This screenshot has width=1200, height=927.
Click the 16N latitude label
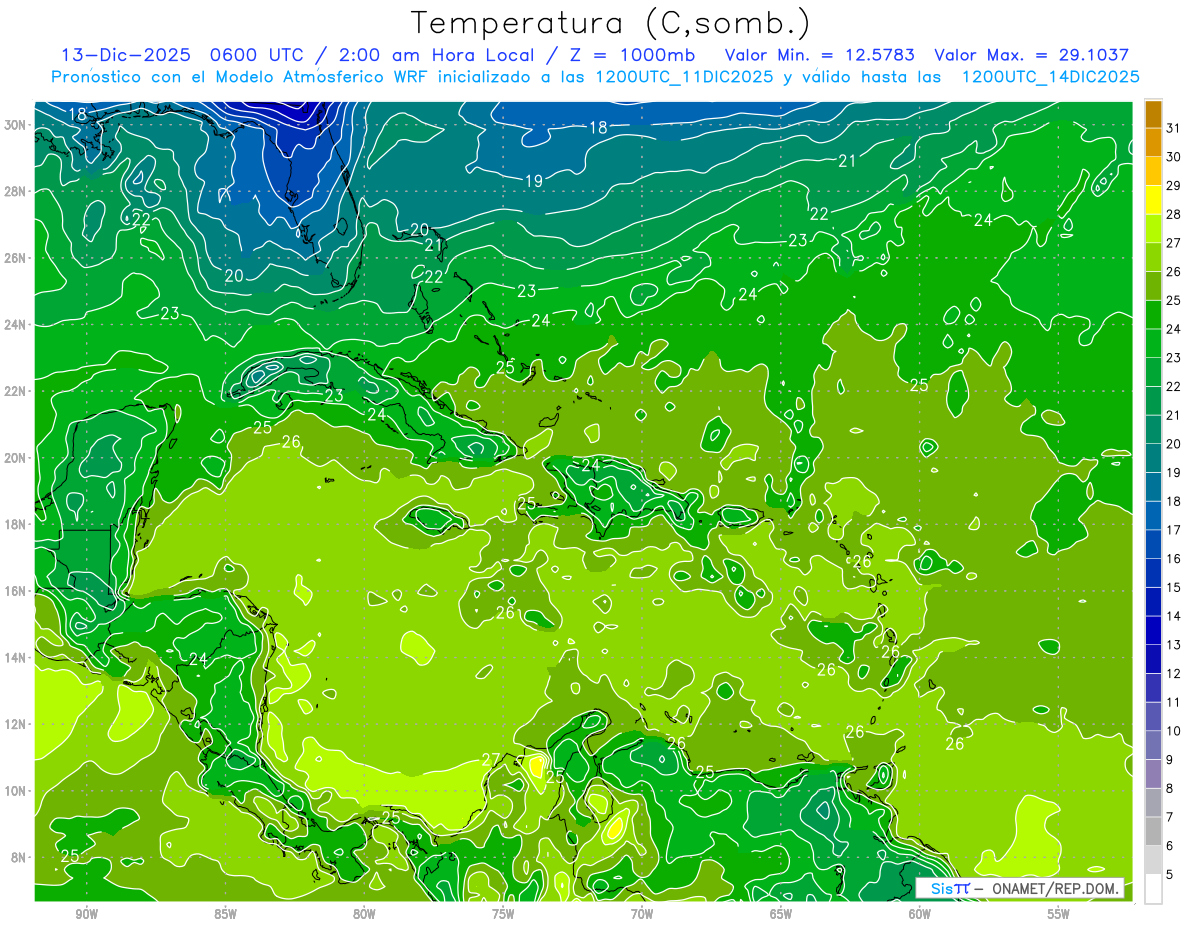17,591
